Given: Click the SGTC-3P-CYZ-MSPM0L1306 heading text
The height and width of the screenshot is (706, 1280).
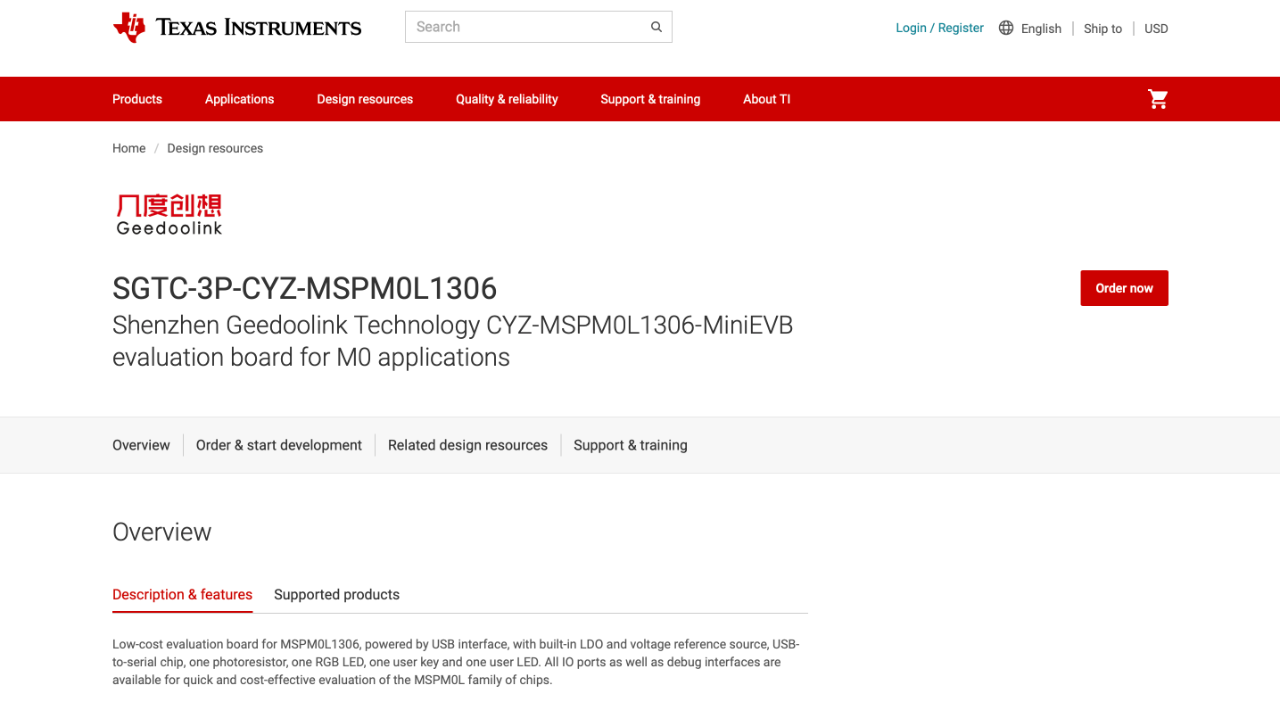Looking at the screenshot, I should point(305,288).
